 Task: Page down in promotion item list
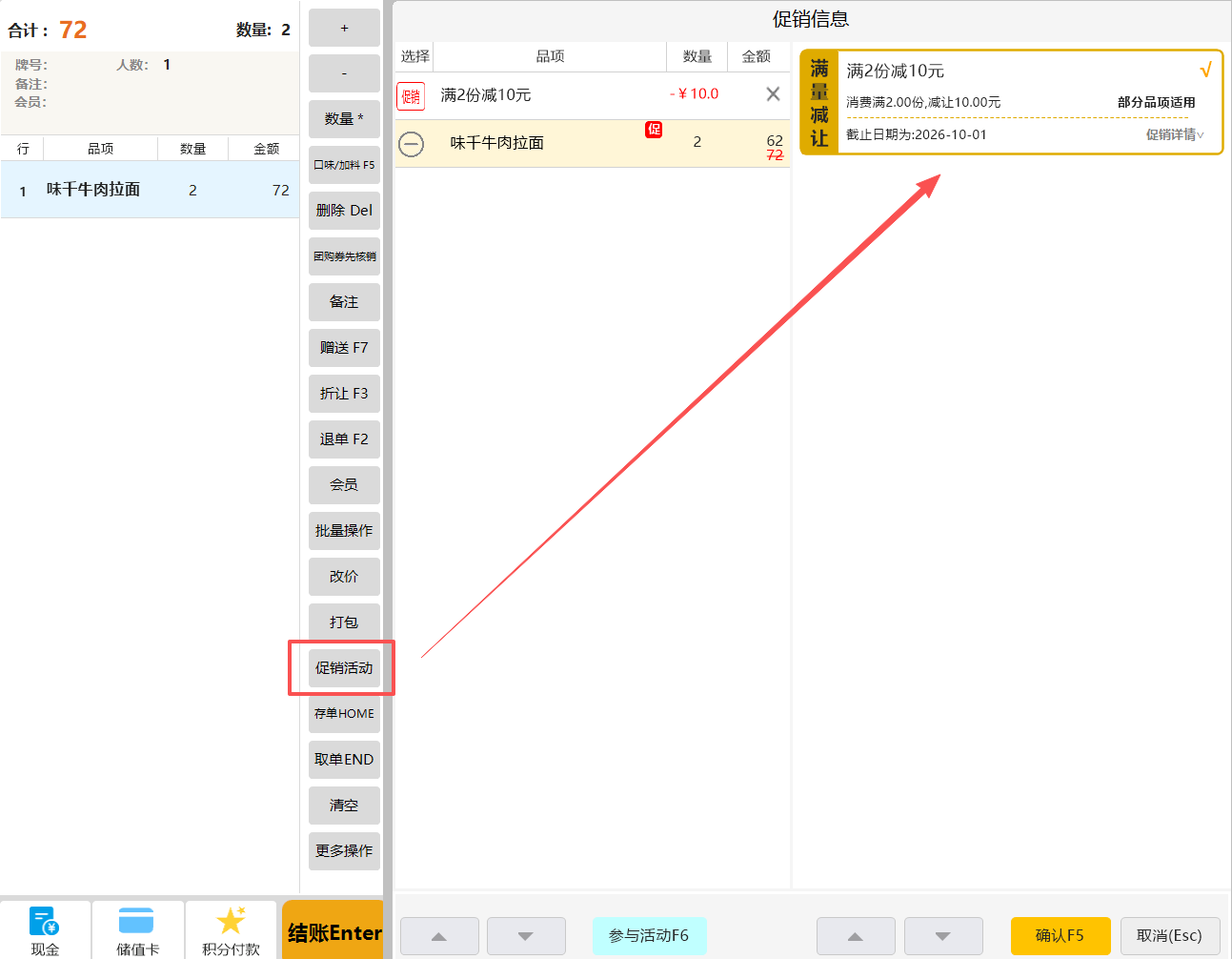pos(526,936)
